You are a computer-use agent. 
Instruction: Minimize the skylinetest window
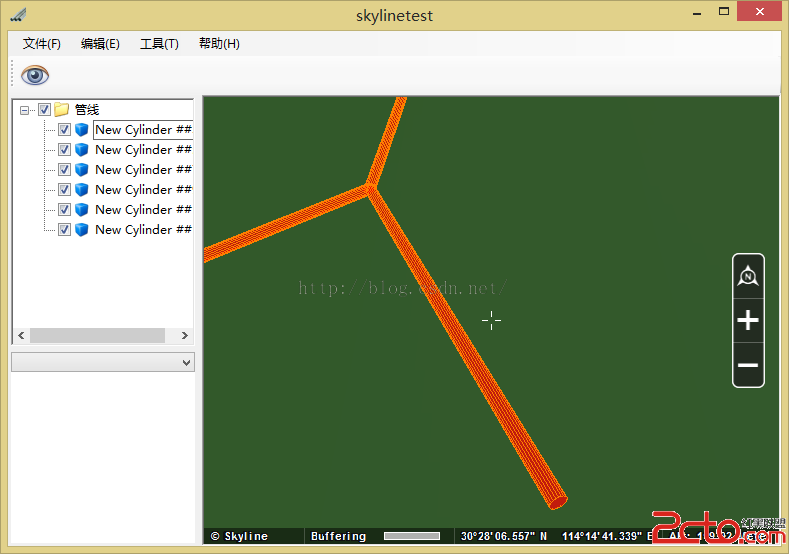697,13
